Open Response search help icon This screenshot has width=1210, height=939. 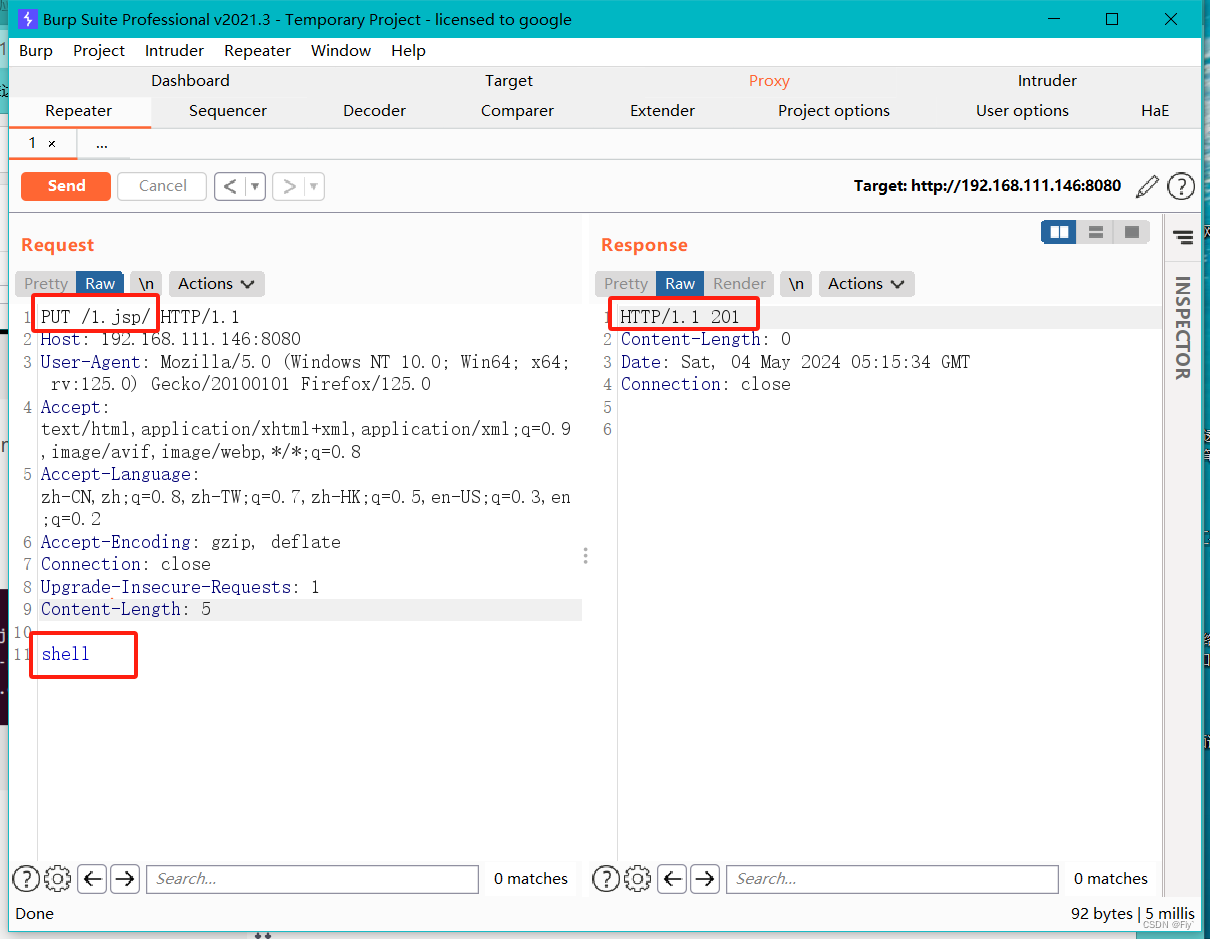point(605,879)
